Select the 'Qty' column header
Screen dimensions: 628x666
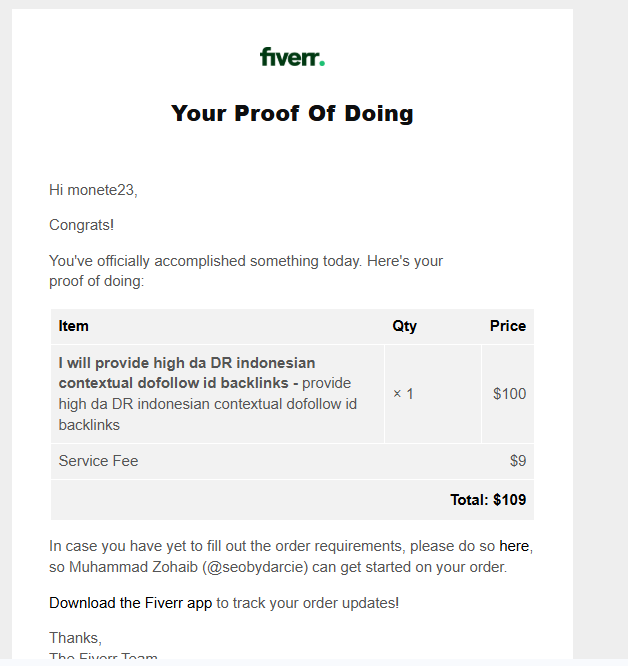(404, 326)
